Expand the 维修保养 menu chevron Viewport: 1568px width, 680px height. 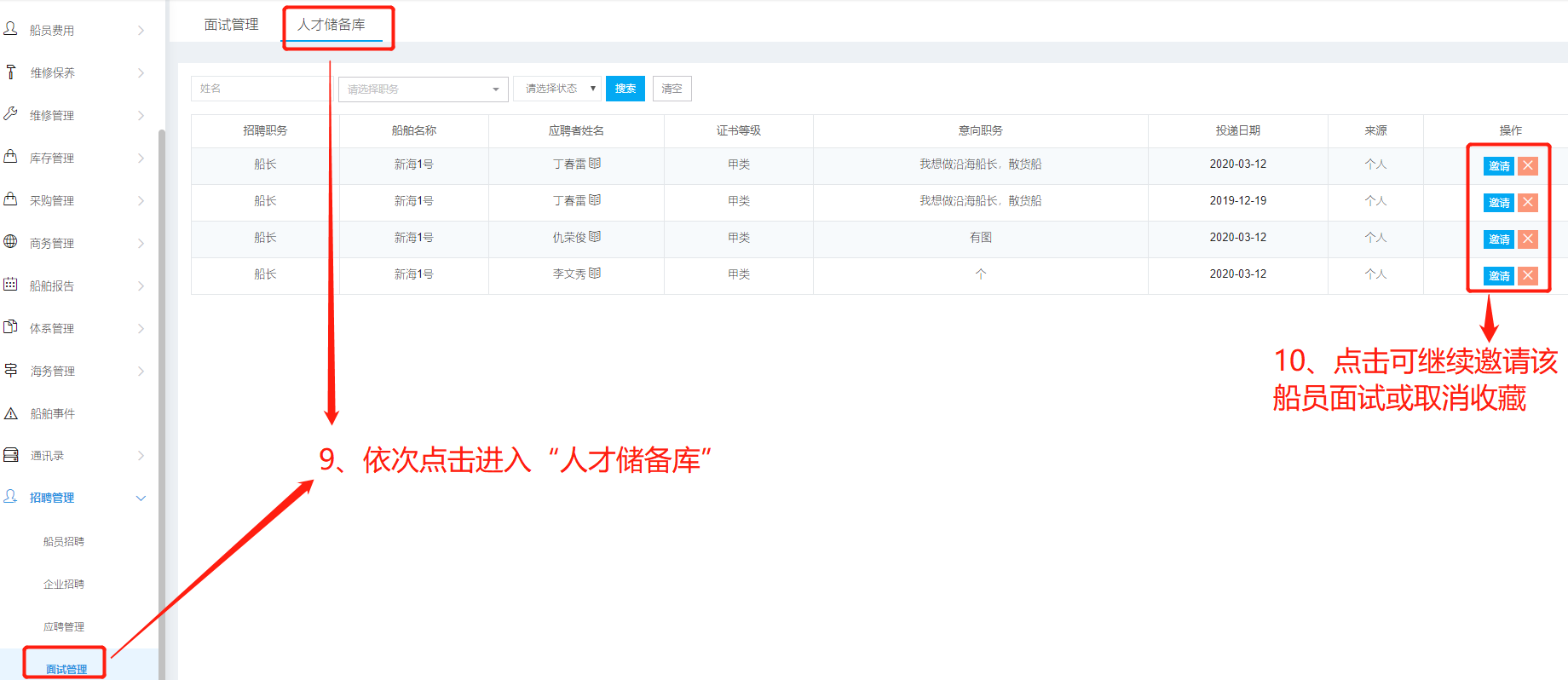(141, 72)
